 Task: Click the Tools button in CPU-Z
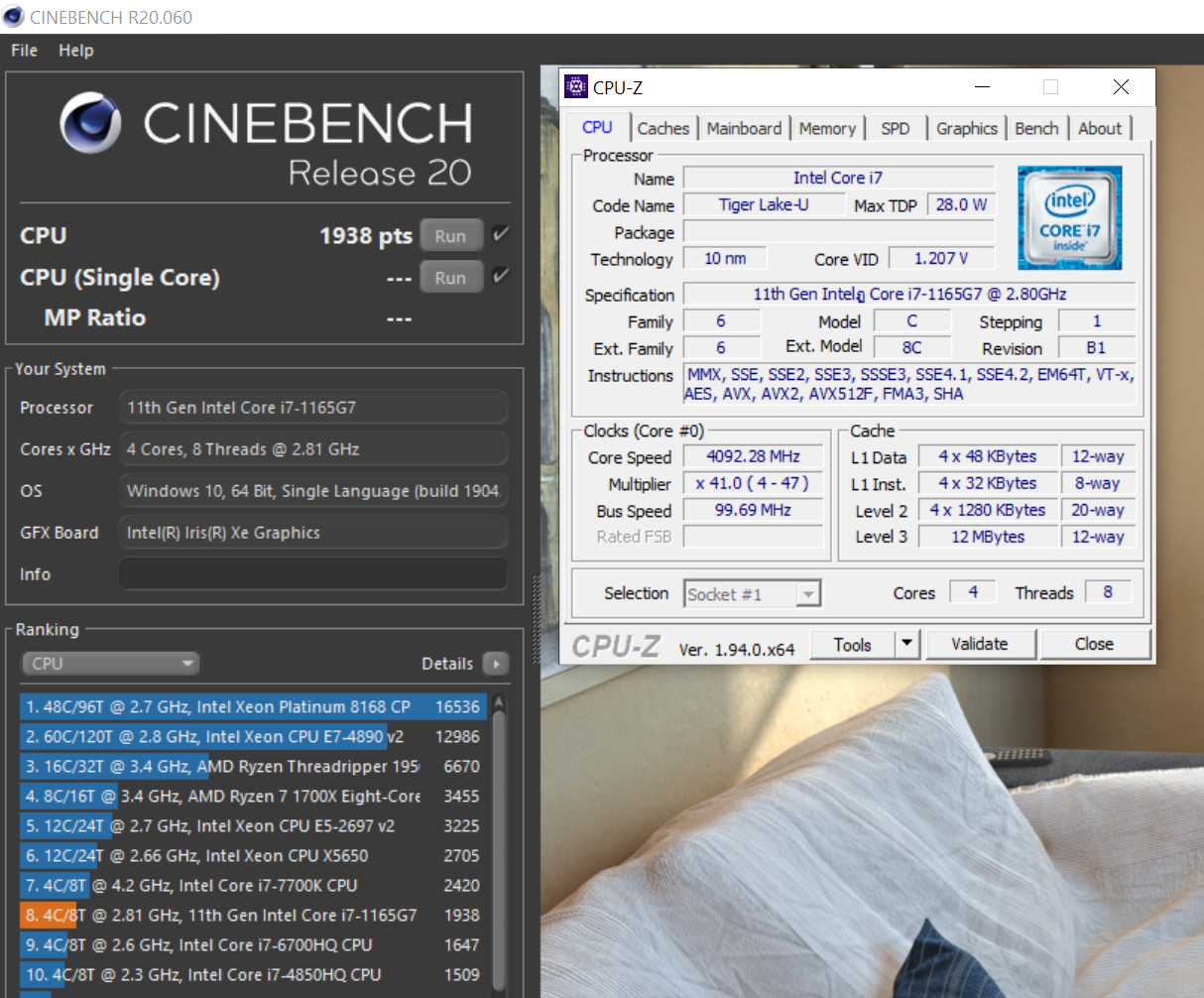pyautogui.click(x=852, y=644)
